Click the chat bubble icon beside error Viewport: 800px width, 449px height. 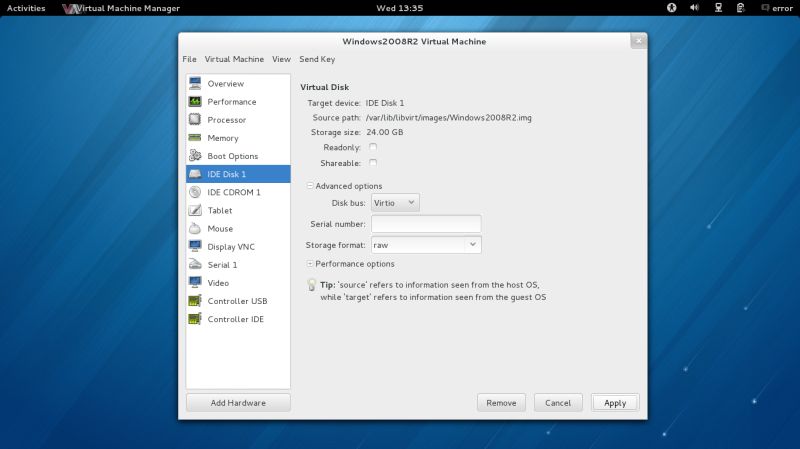pyautogui.click(x=765, y=8)
